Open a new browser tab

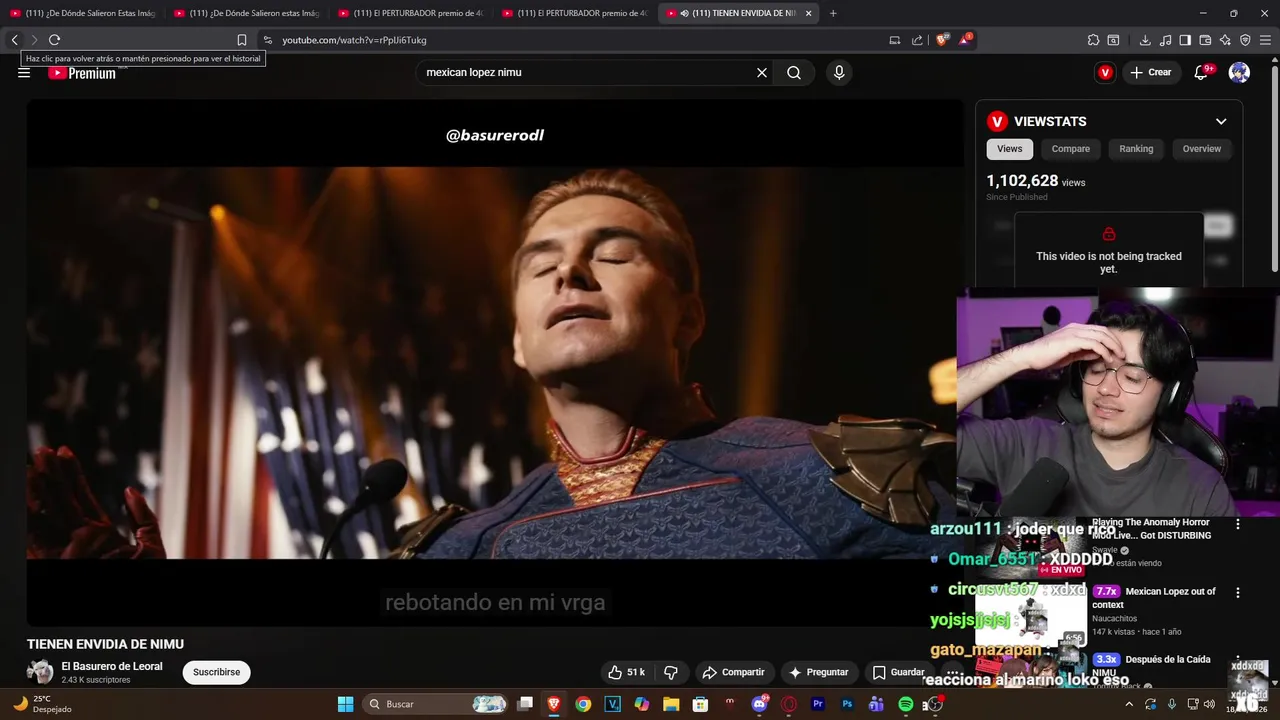coord(833,13)
